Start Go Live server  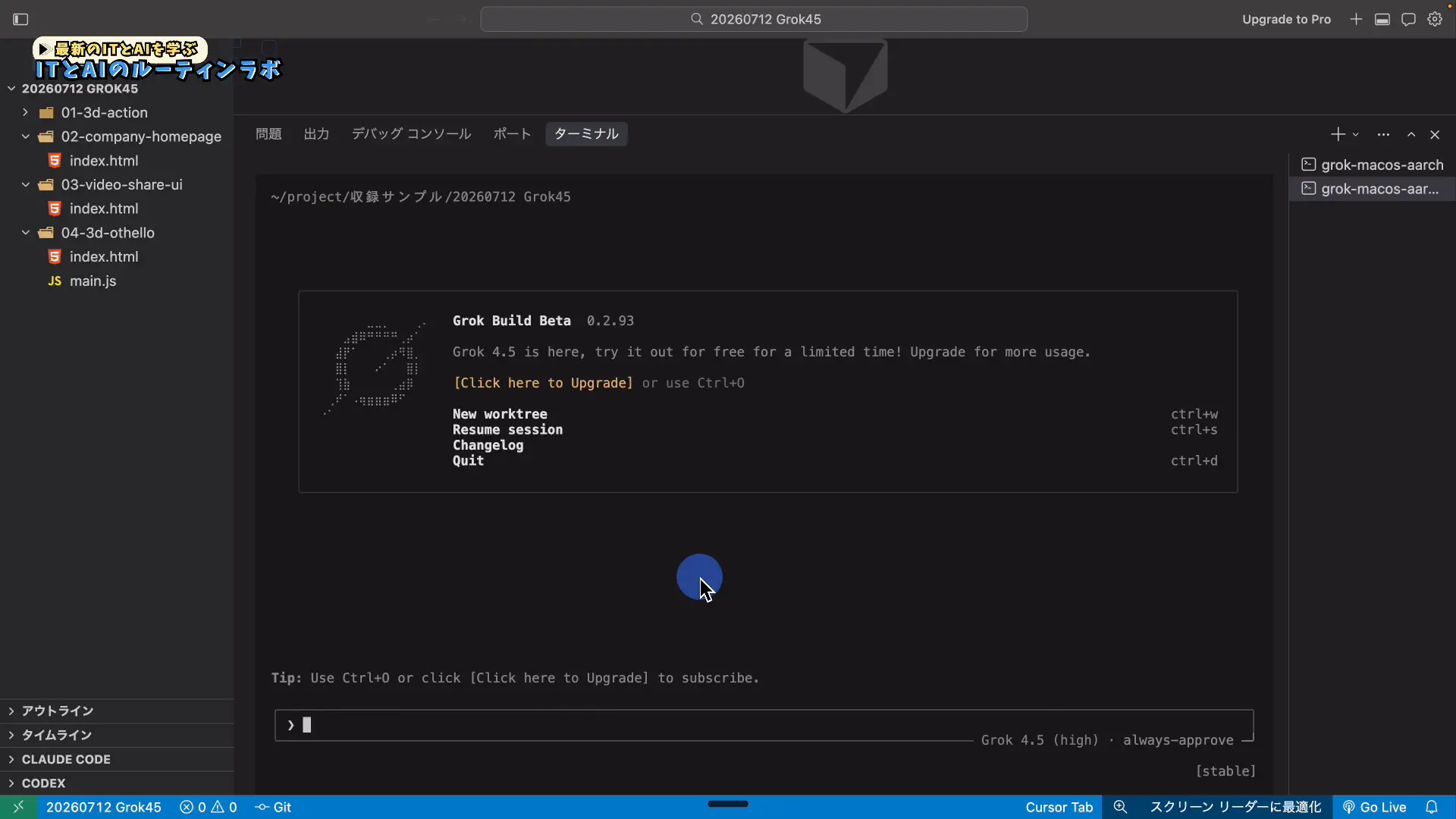[1375, 807]
